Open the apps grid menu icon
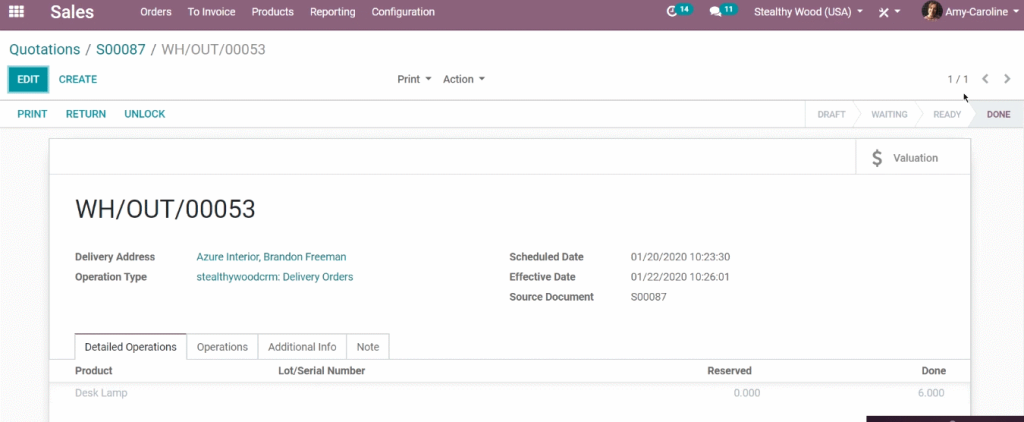The image size is (1024, 422). pyautogui.click(x=16, y=12)
